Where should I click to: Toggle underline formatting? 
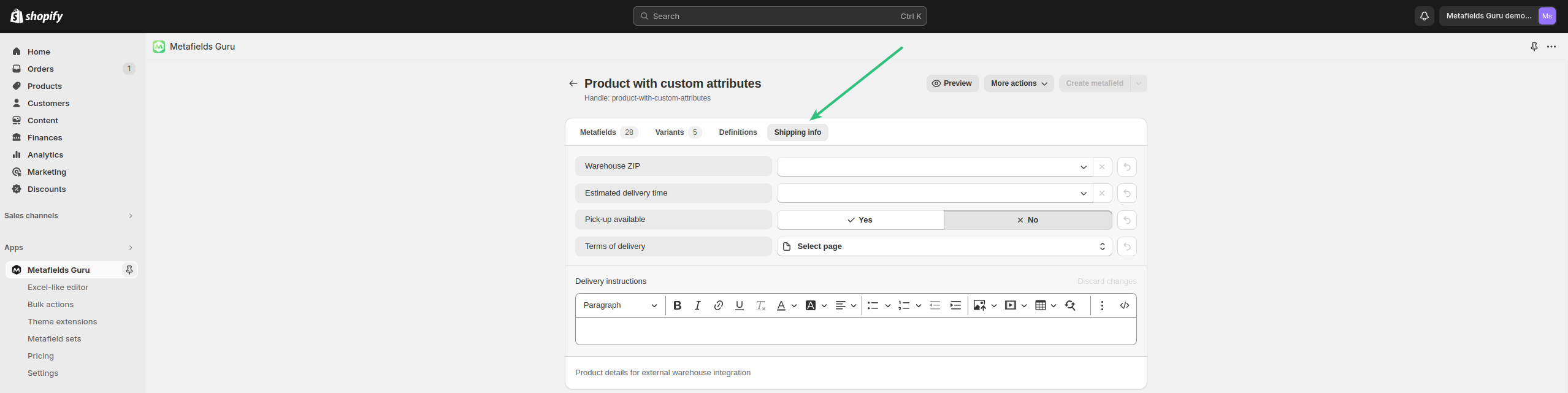[x=739, y=305]
